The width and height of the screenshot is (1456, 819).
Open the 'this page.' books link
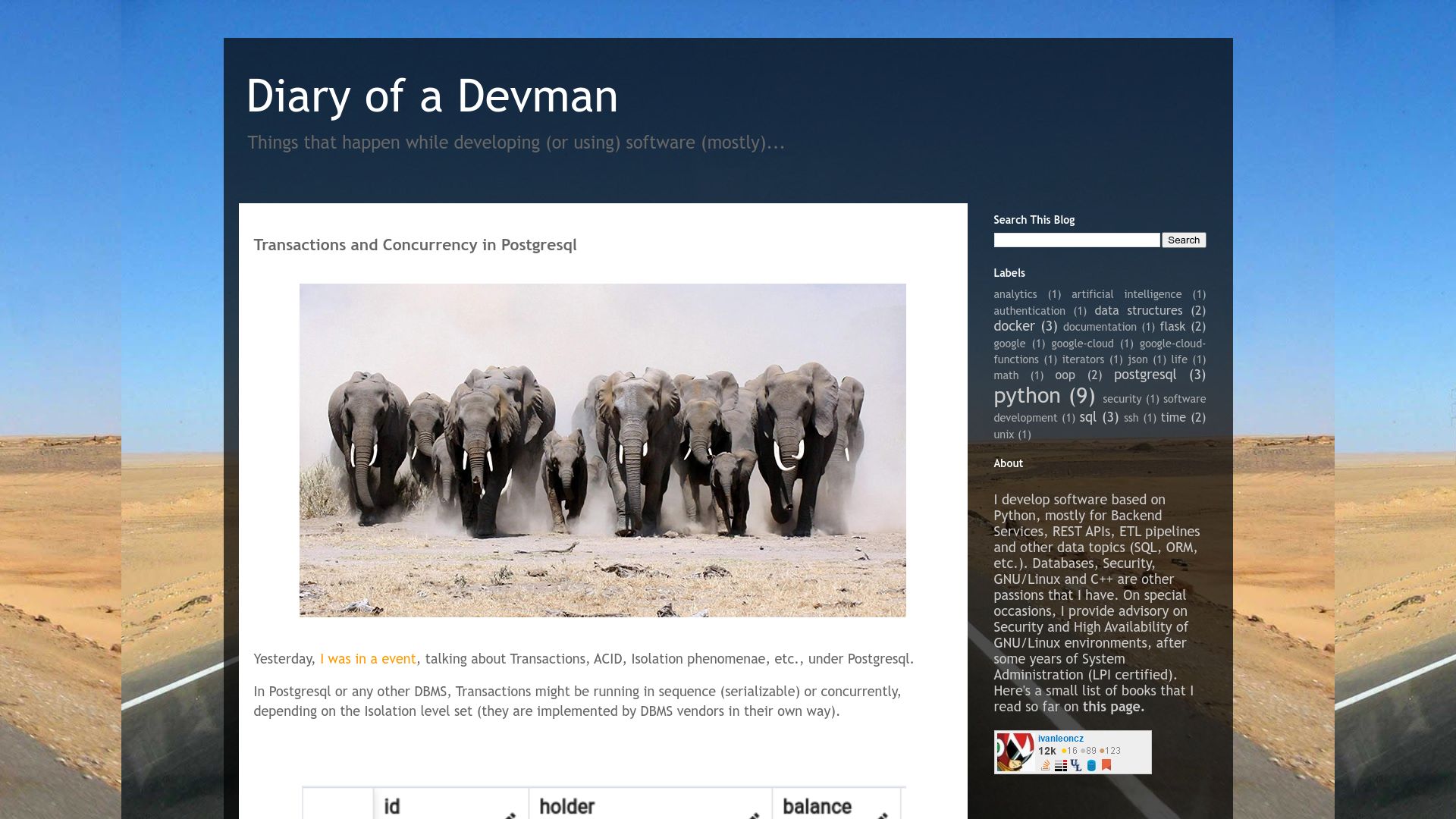coord(1113,707)
